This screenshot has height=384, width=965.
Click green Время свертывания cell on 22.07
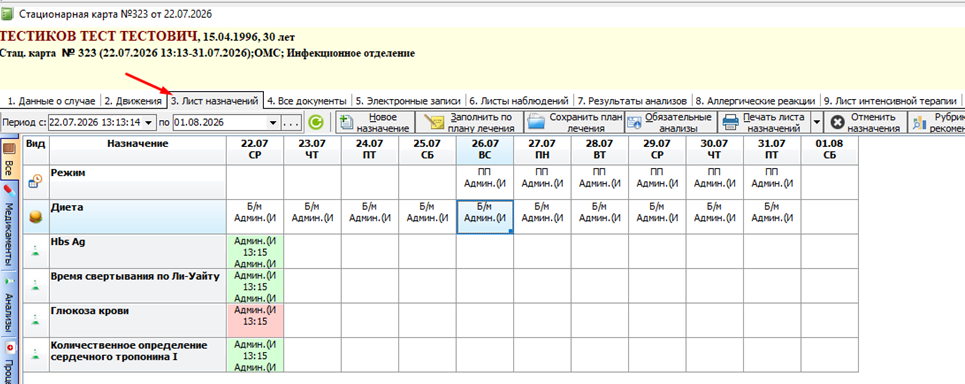pyautogui.click(x=255, y=285)
